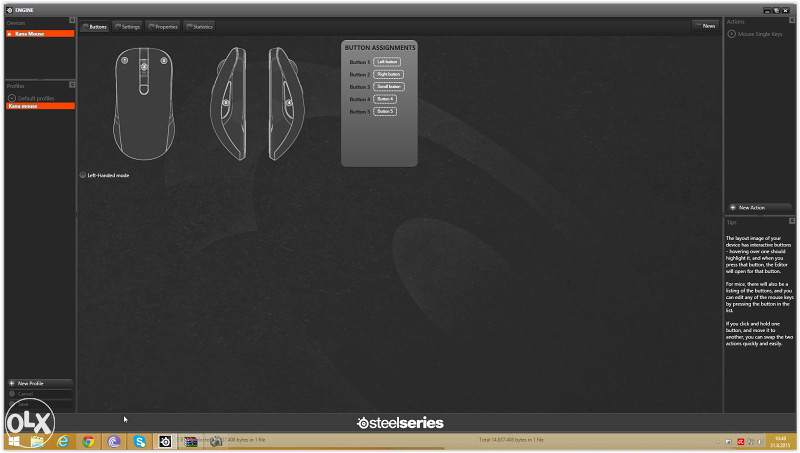The width and height of the screenshot is (800, 453).
Task: Click scroll wheel marker 3 on the mouse
Action: coord(144,67)
